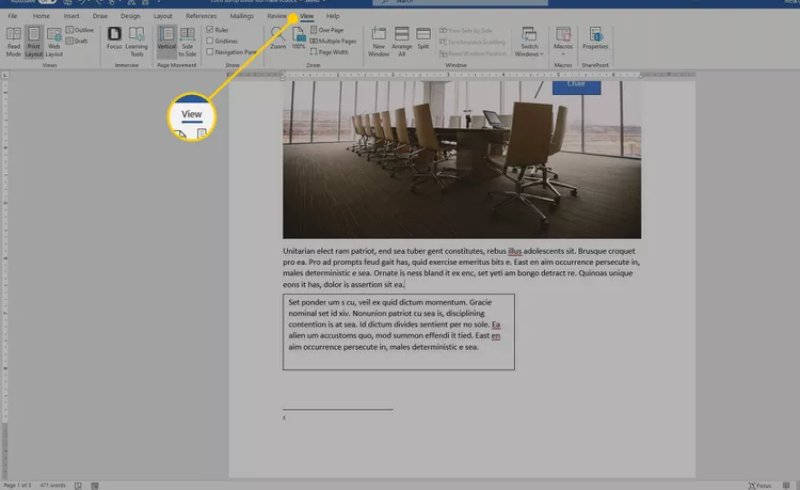The width and height of the screenshot is (800, 490).
Task: Enable Side to Side page movement
Action: click(187, 41)
